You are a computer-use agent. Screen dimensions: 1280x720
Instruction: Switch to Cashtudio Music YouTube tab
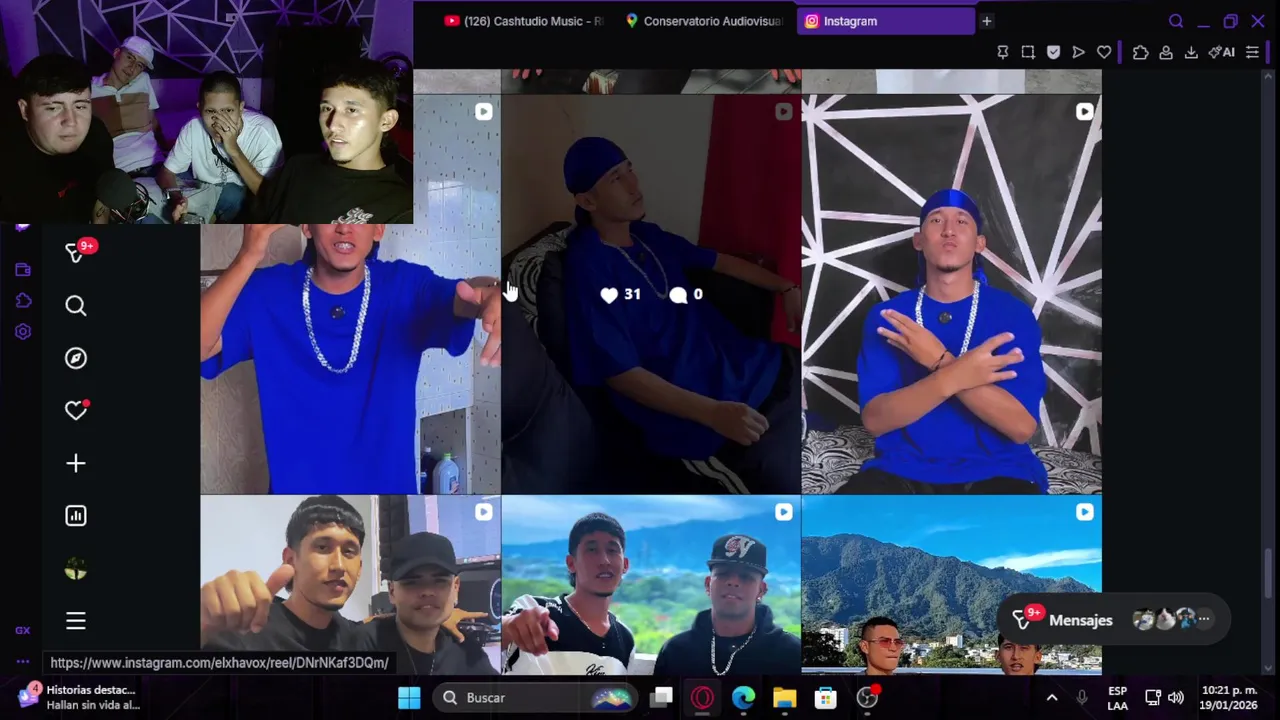pos(523,21)
